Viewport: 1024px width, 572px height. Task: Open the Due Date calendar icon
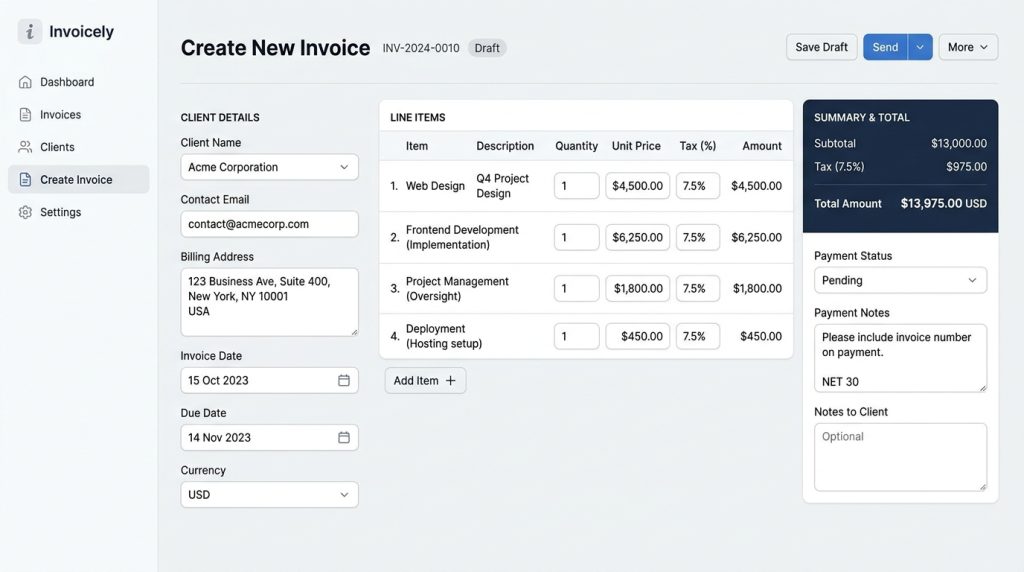click(344, 437)
